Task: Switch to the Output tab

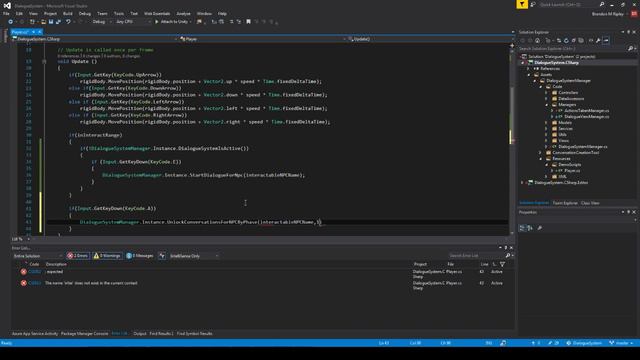Action: [x=140, y=334]
